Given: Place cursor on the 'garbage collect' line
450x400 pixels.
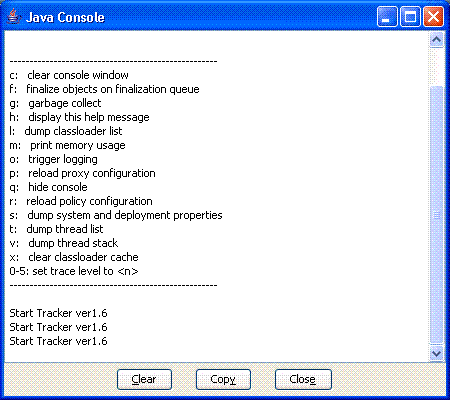Looking at the screenshot, I should [x=55, y=103].
